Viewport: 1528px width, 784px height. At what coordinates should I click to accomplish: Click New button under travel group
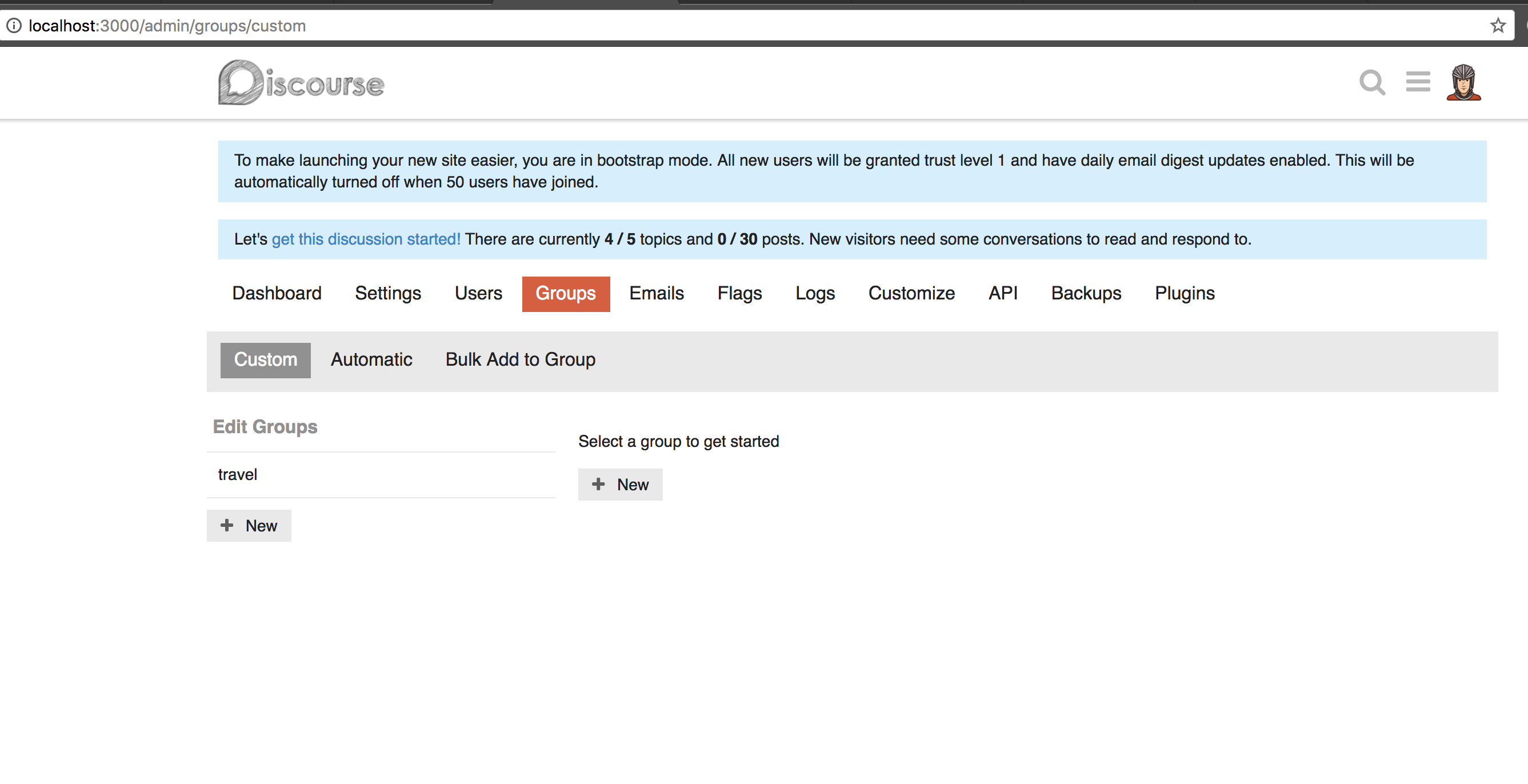tap(249, 526)
